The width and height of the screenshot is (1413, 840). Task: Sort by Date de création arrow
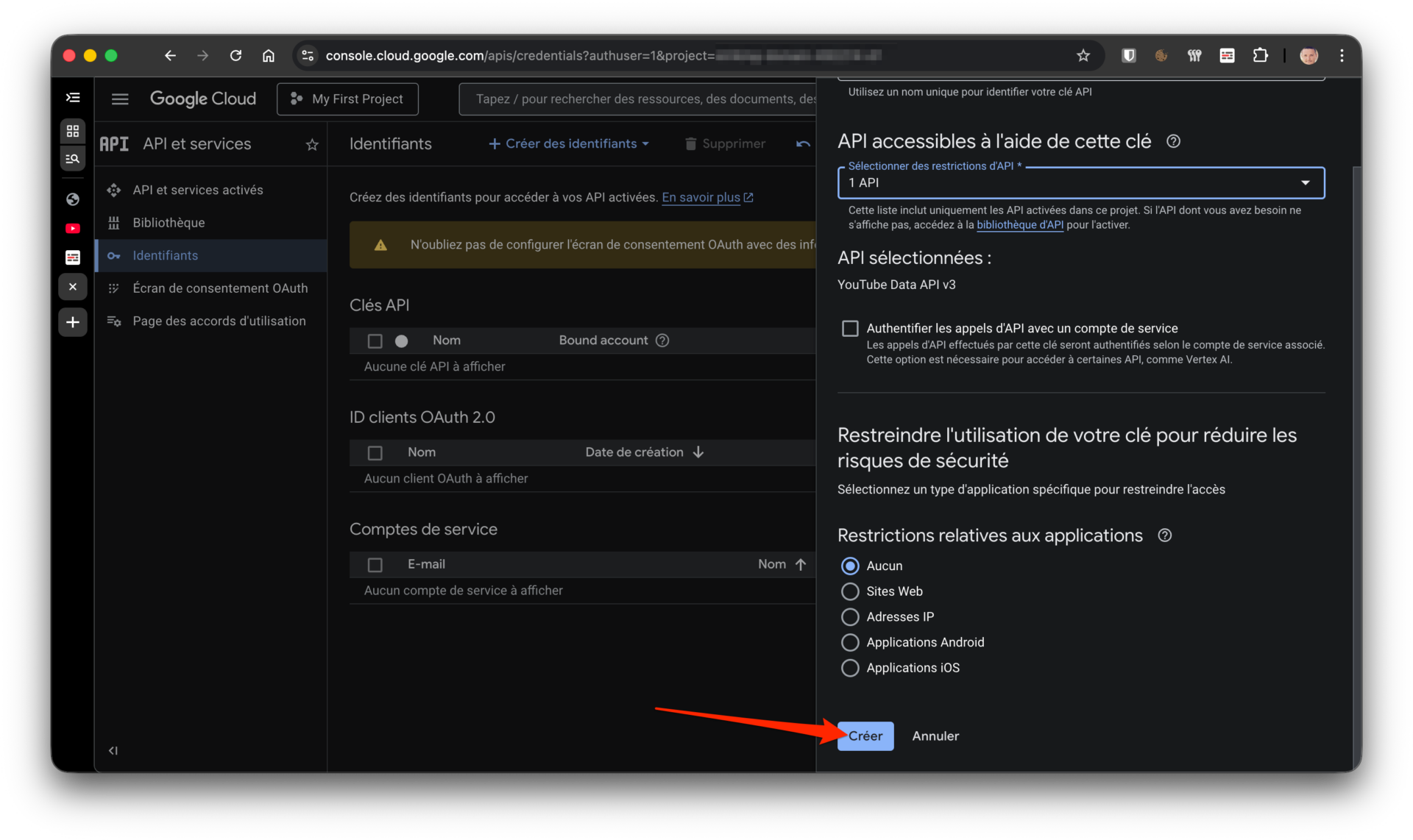698,452
